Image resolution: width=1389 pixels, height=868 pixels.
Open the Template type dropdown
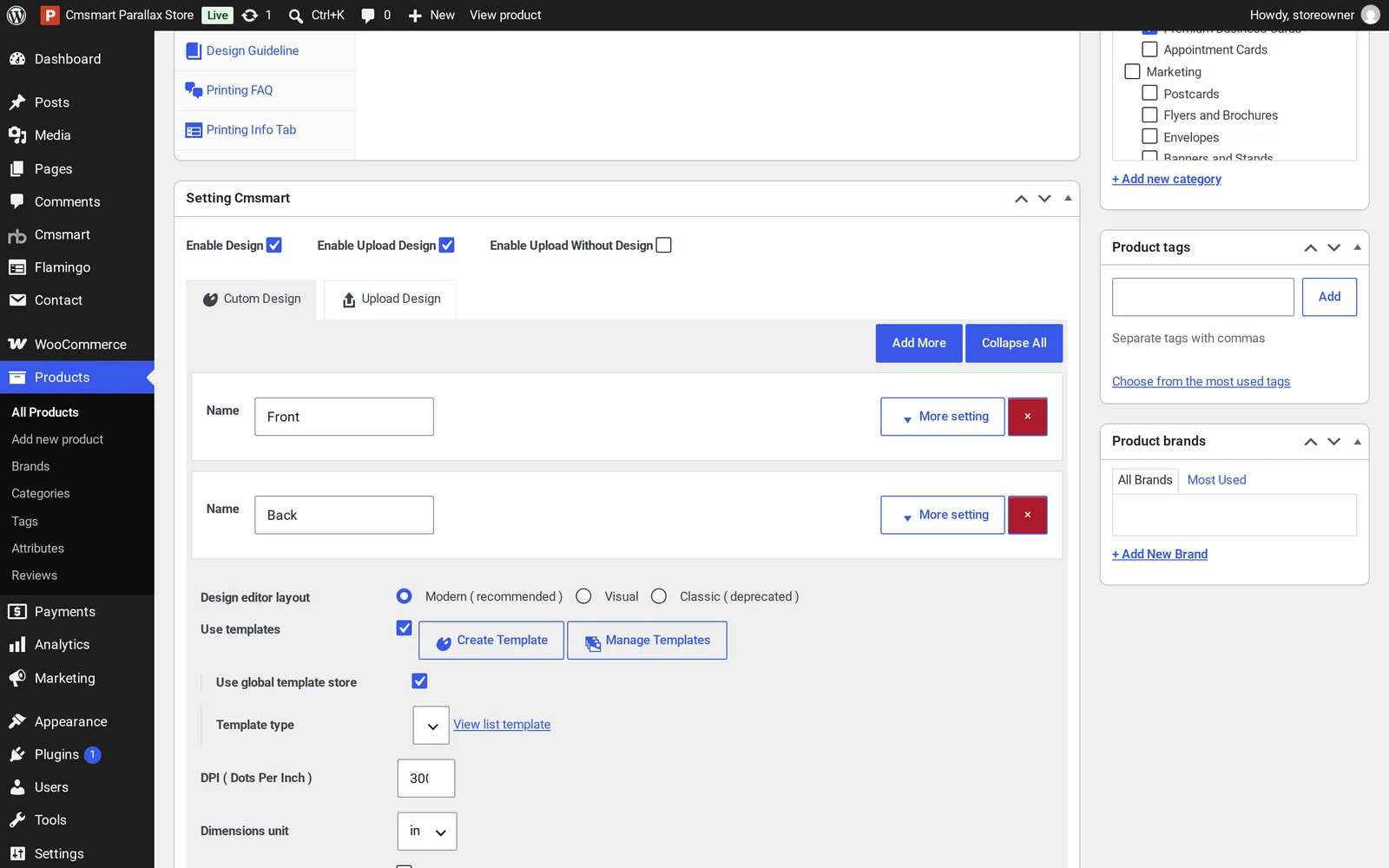(431, 726)
